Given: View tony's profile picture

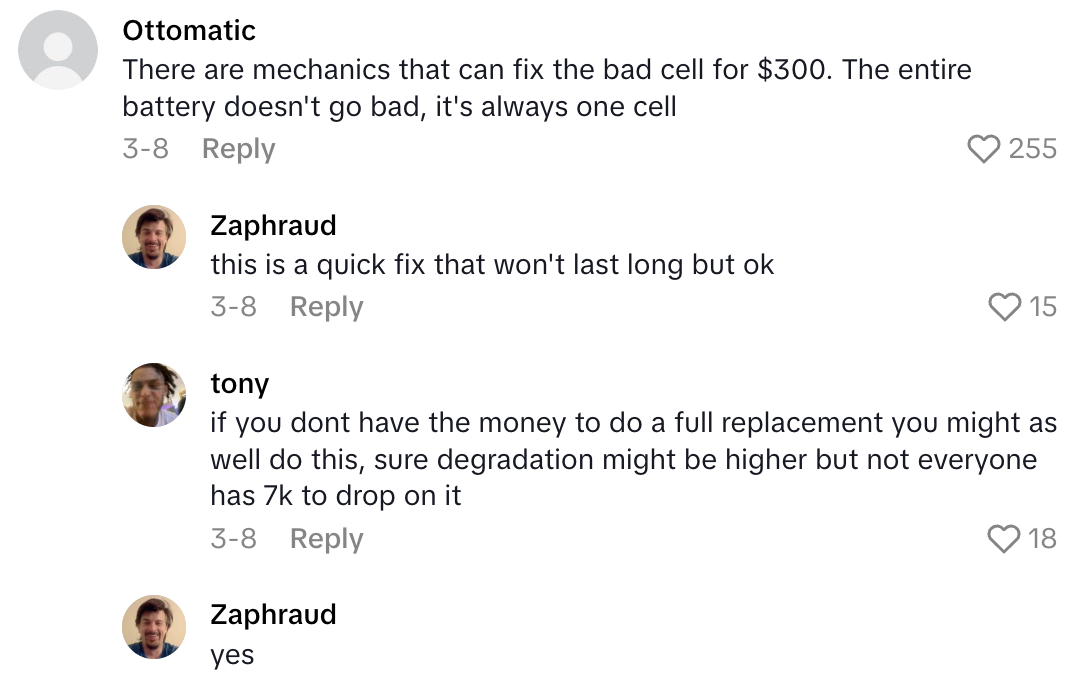Looking at the screenshot, I should click(154, 395).
